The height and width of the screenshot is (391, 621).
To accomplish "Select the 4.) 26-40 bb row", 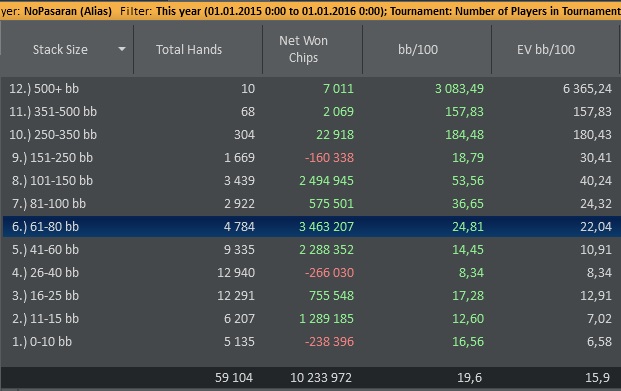I will pyautogui.click(x=312, y=272).
